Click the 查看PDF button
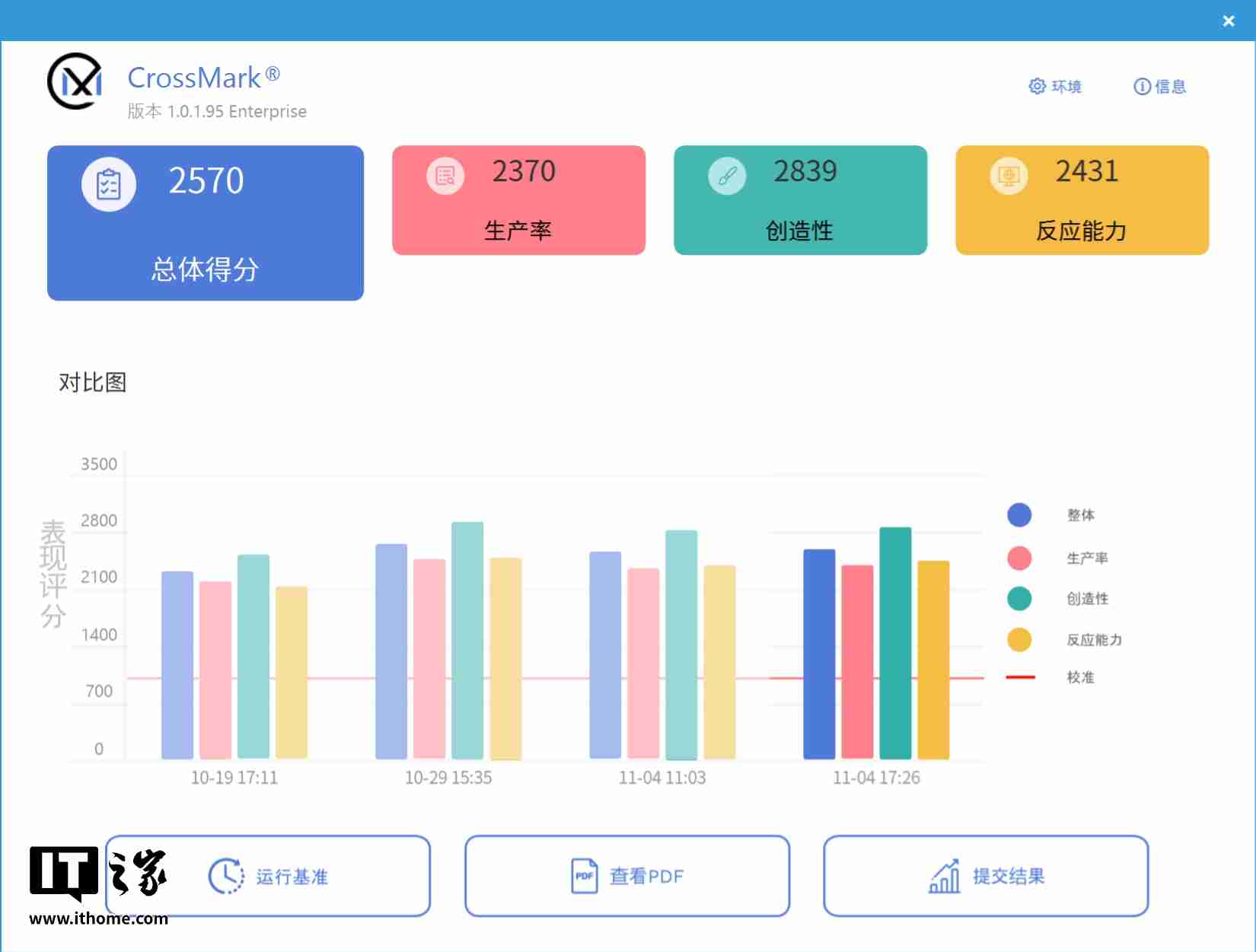Image resolution: width=1256 pixels, height=952 pixels. pos(626,876)
